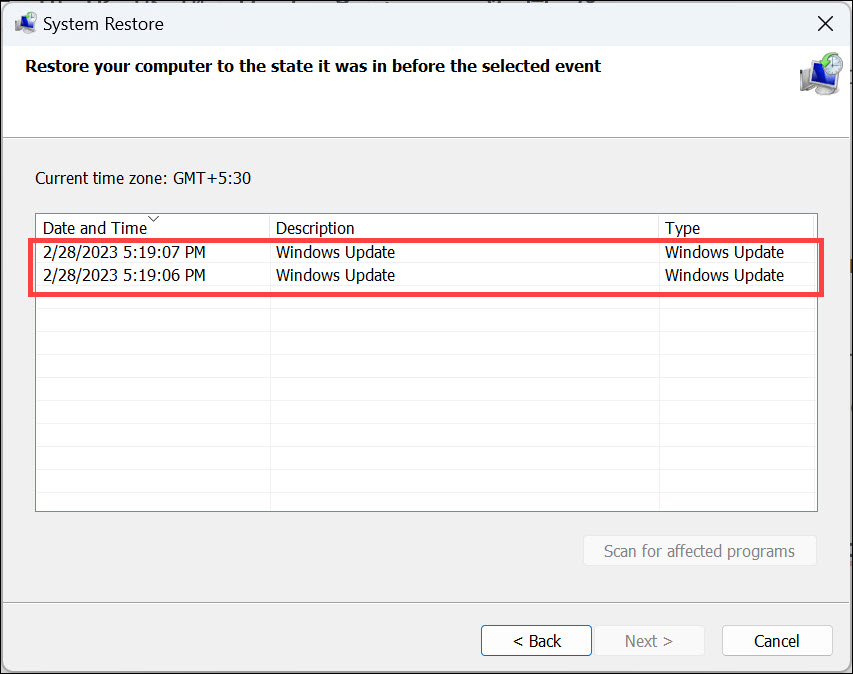Screen dimensions: 853x674
Task: Select the 5:19:07 PM restore point
Action: [124, 252]
